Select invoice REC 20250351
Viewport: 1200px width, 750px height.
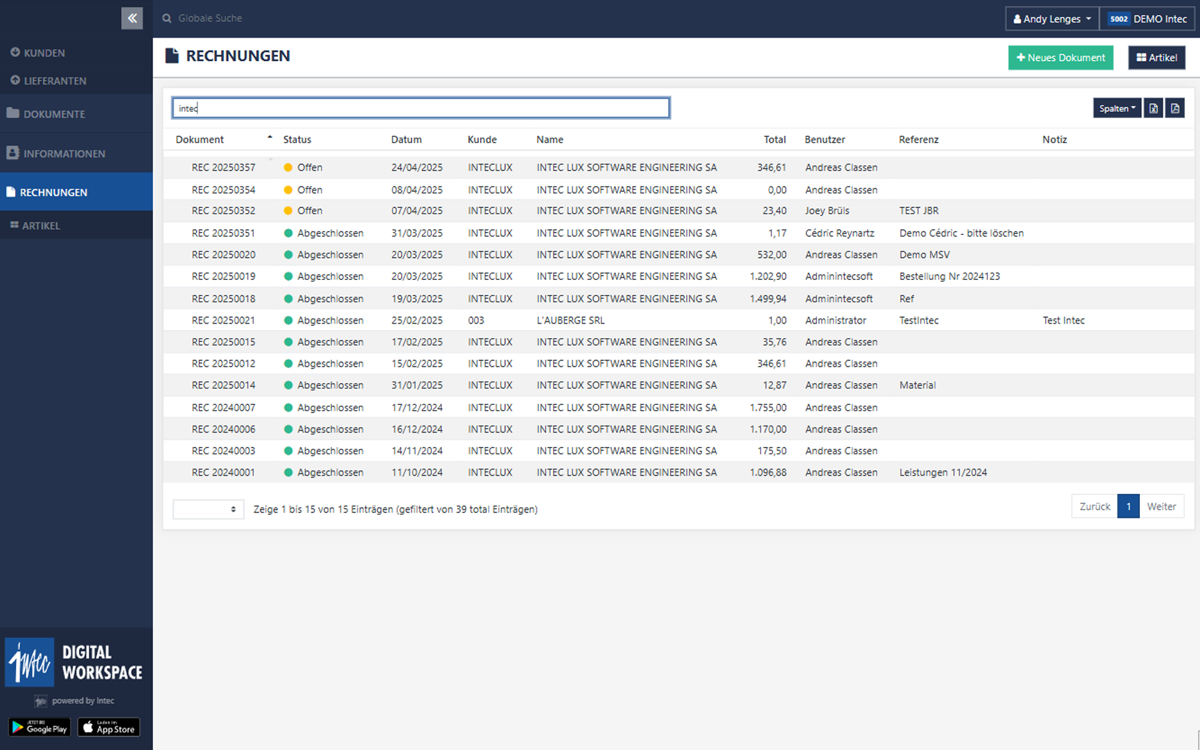click(x=224, y=233)
